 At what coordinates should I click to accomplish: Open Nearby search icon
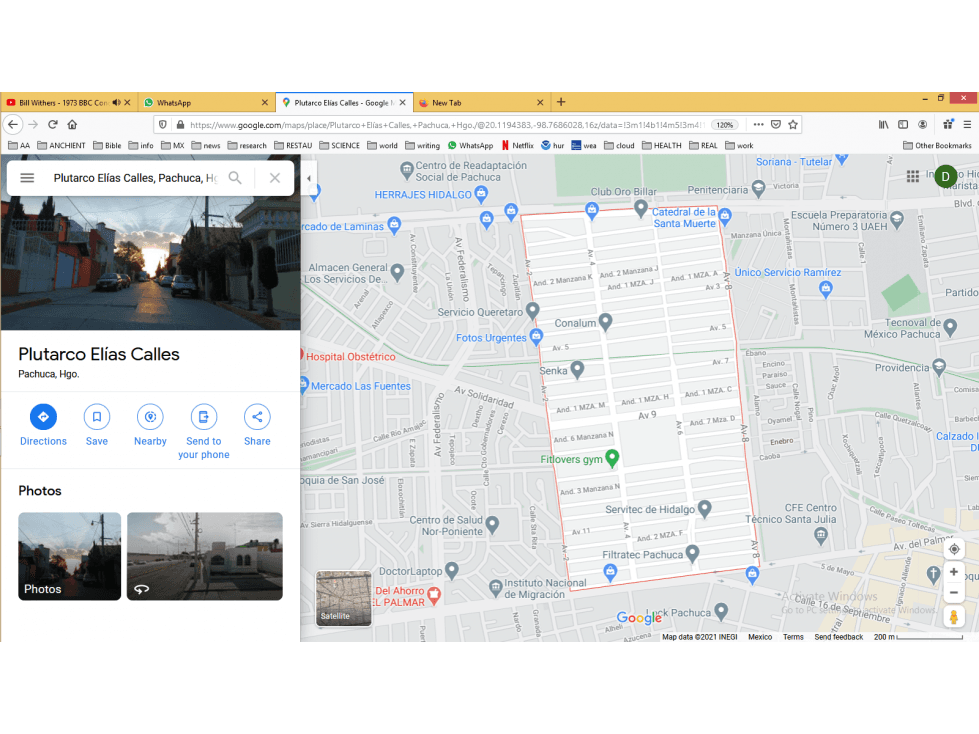pyautogui.click(x=150, y=417)
